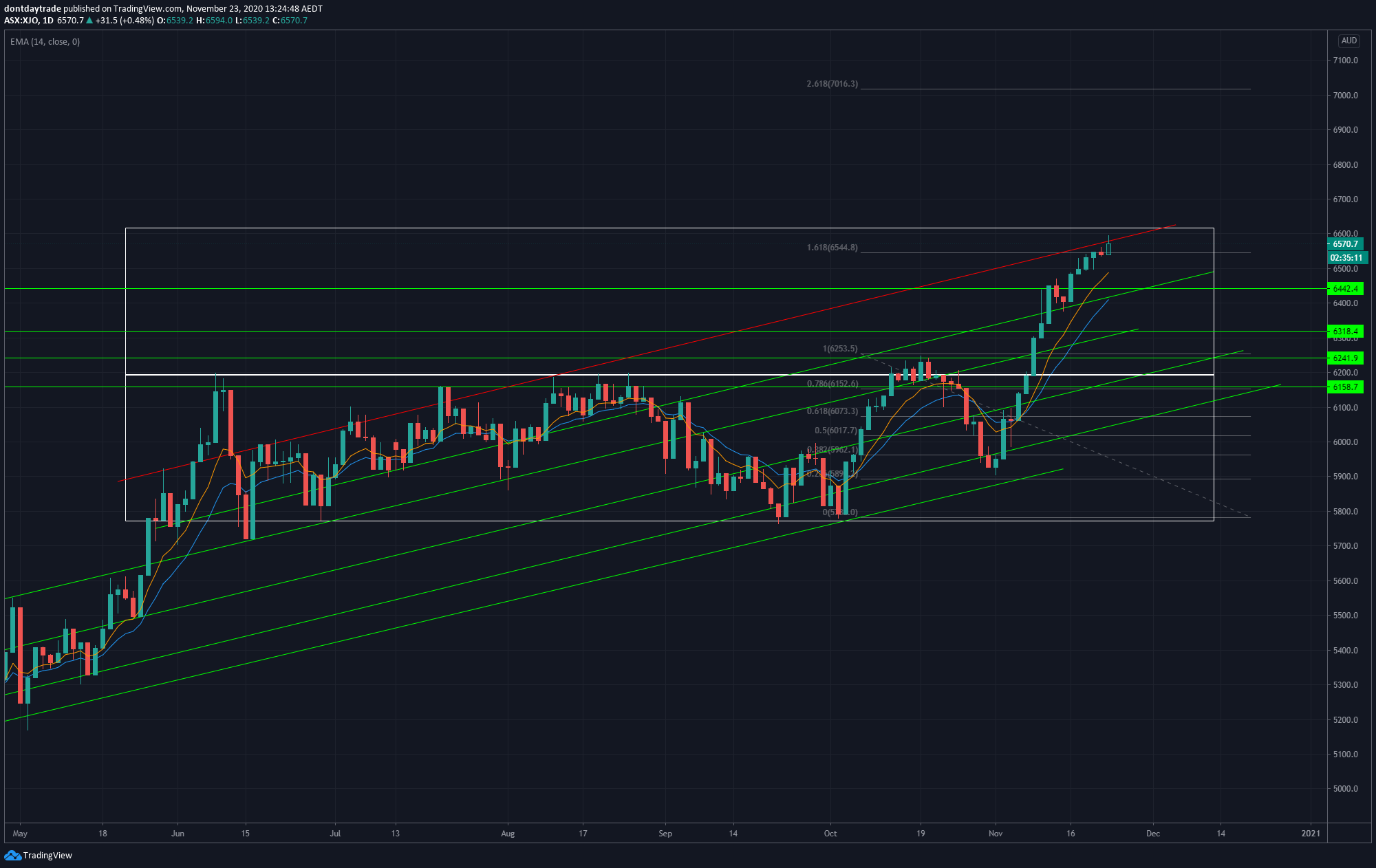
Task: Click the Oct date label on time axis
Action: 830,834
